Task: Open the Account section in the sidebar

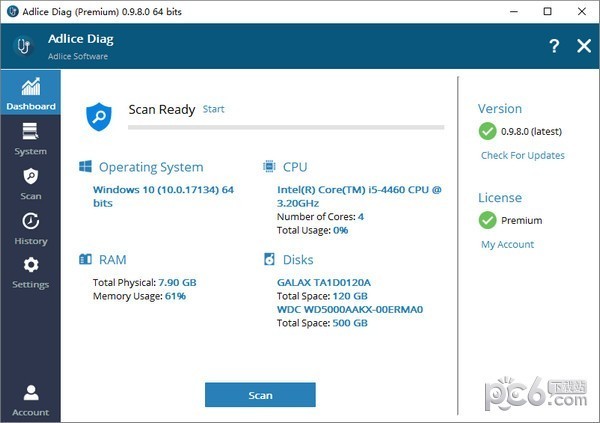Action: tap(31, 400)
